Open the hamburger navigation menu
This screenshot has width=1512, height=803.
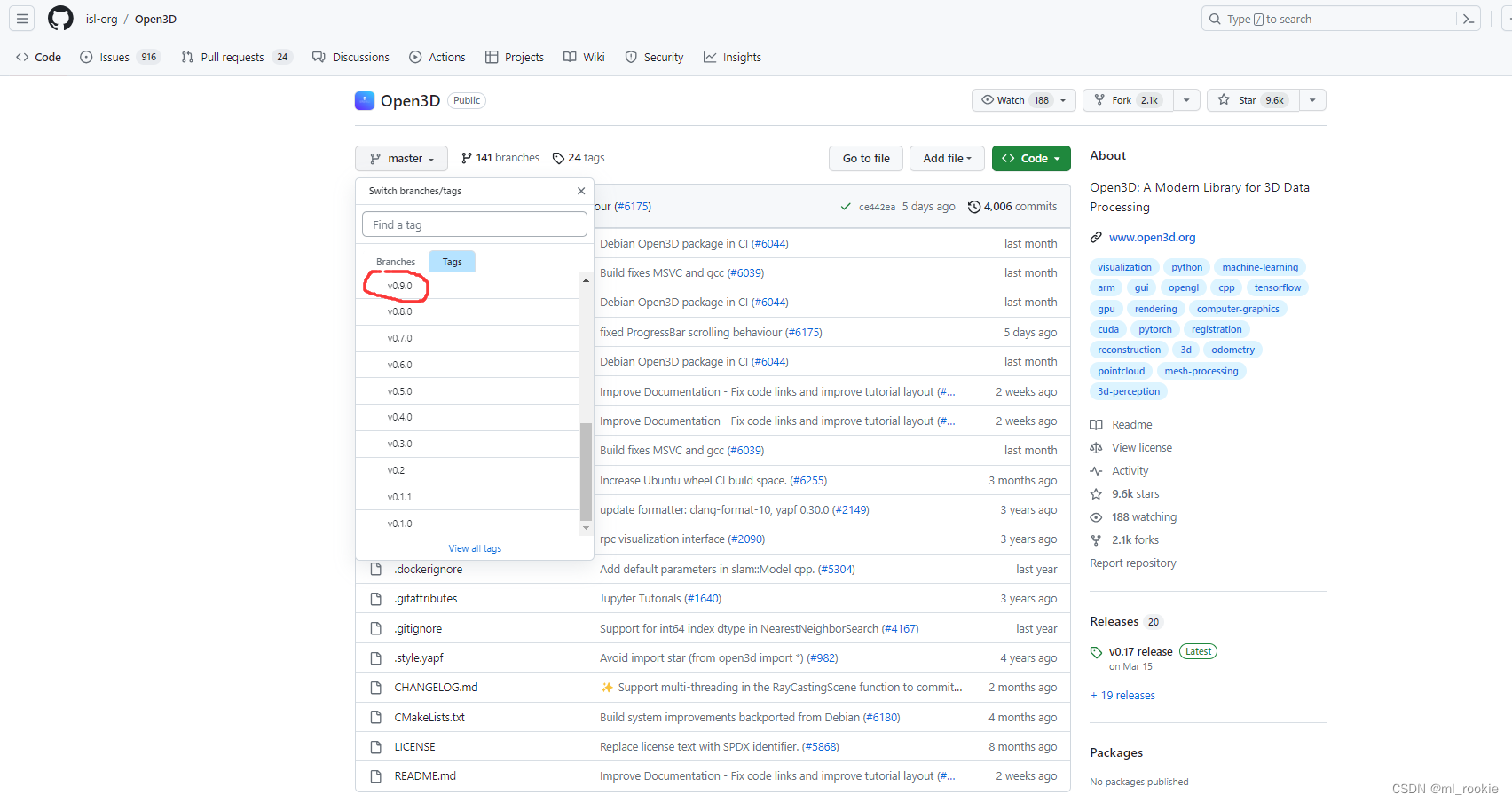pos(22,19)
